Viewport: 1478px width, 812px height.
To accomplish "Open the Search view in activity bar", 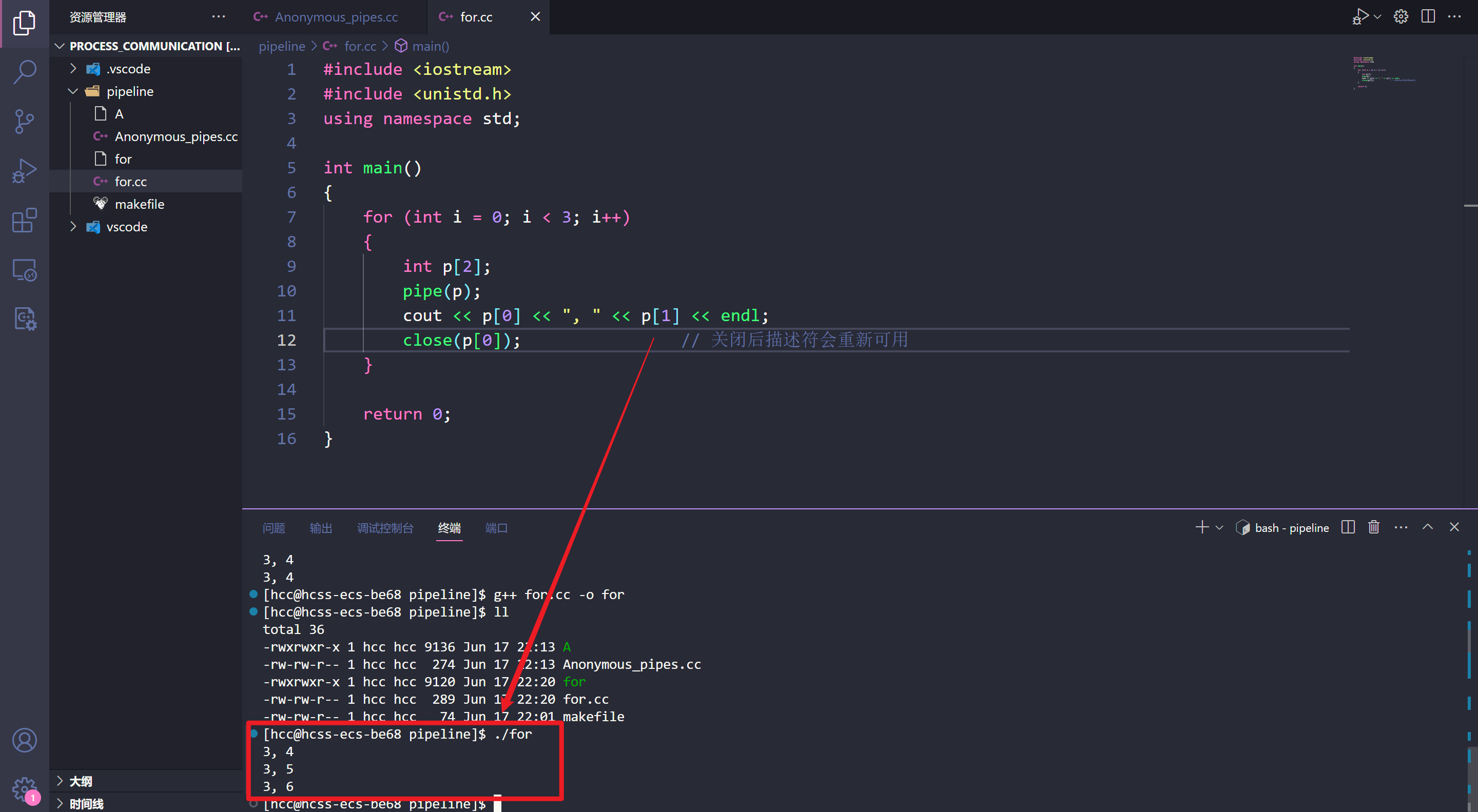I will [x=24, y=72].
